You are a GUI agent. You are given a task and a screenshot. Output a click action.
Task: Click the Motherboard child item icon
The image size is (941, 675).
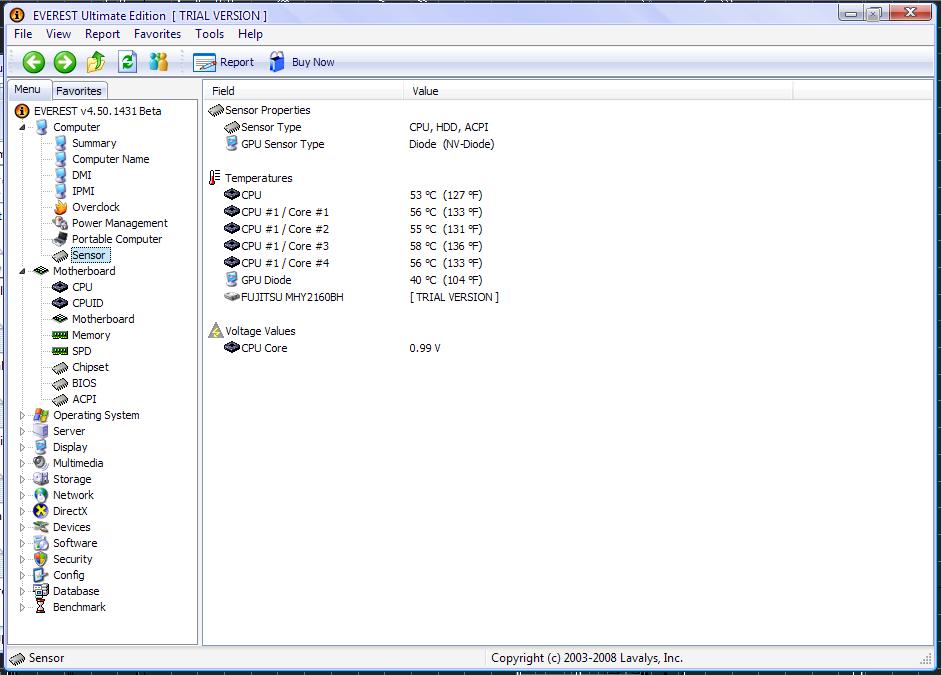point(60,319)
